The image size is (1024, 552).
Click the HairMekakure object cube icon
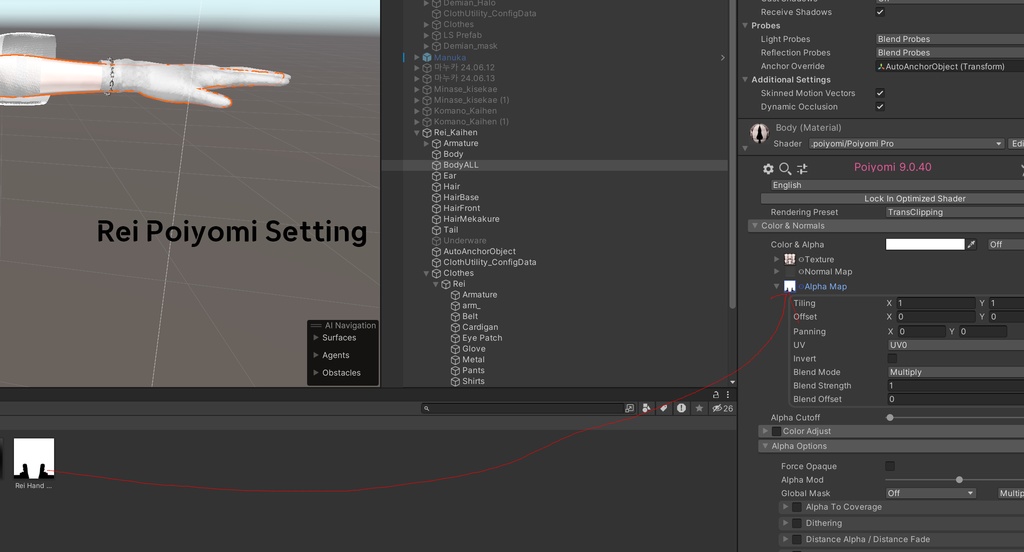click(436, 219)
